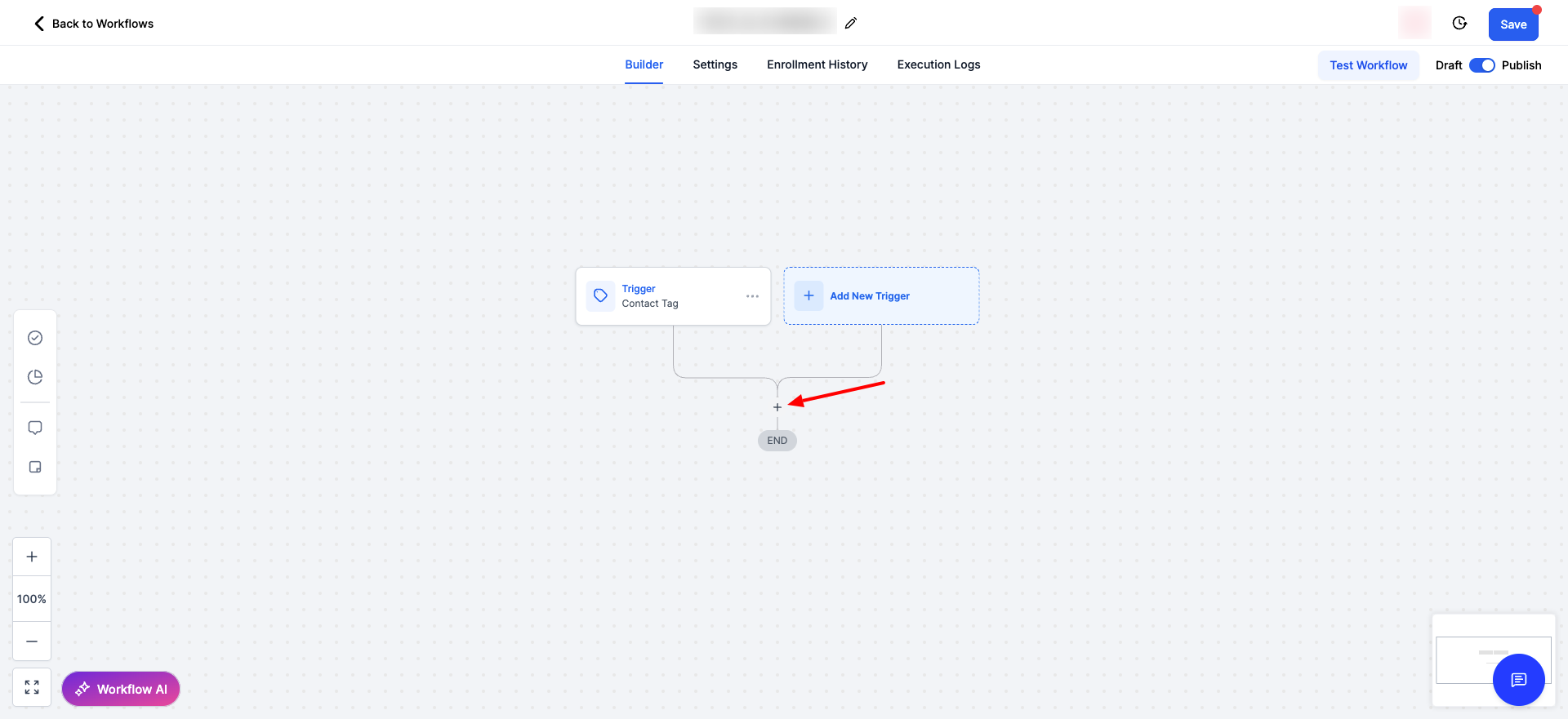Screen dimensions: 1568x719
Task: Select the sticky note icon in left toolbar
Action: click(x=35, y=467)
